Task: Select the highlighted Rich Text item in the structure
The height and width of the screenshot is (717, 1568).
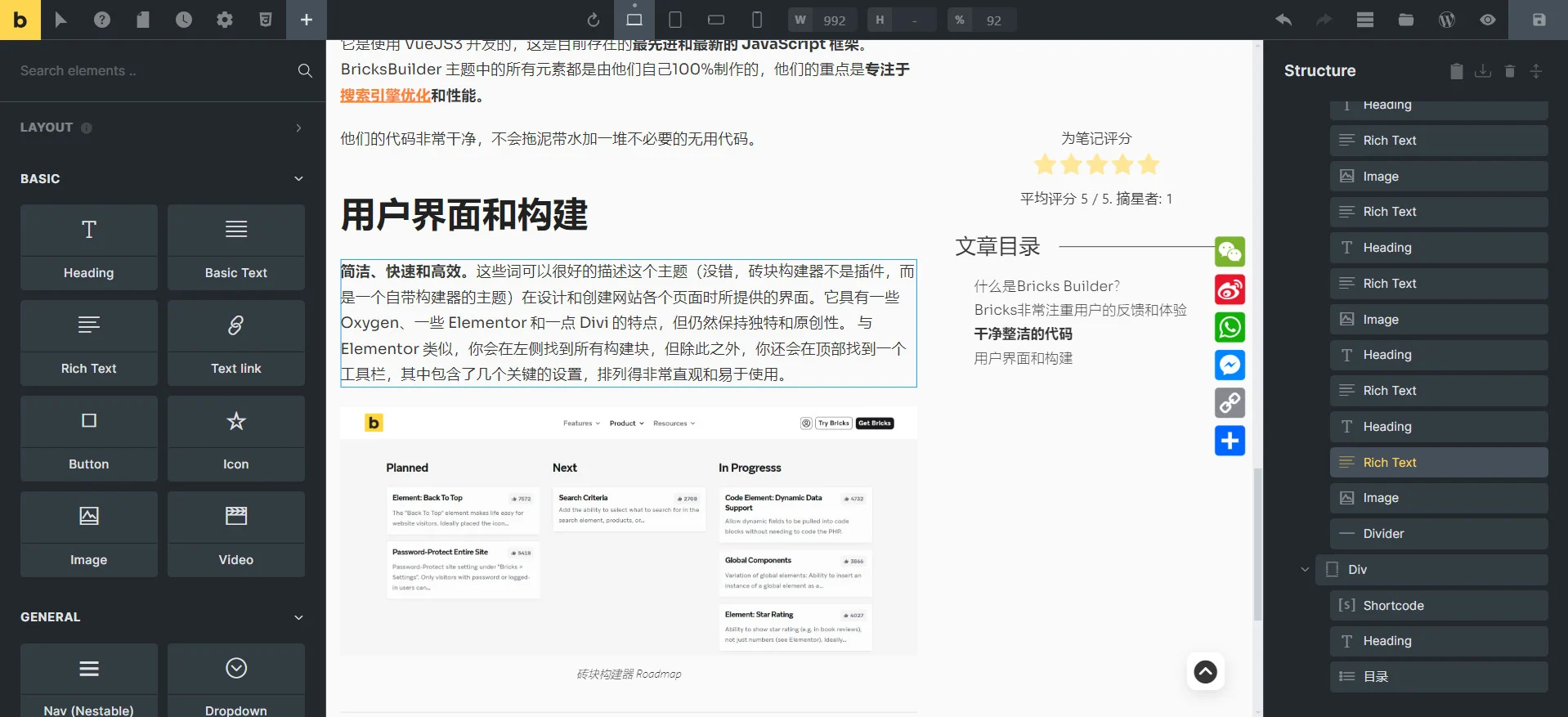Action: tap(1439, 462)
